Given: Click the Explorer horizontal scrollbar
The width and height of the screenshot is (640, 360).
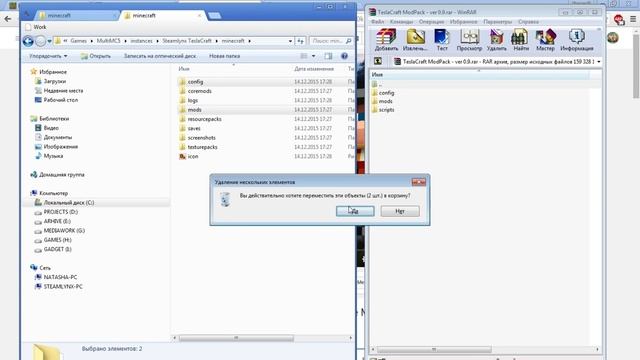Looking at the screenshot, I should coord(236,338).
